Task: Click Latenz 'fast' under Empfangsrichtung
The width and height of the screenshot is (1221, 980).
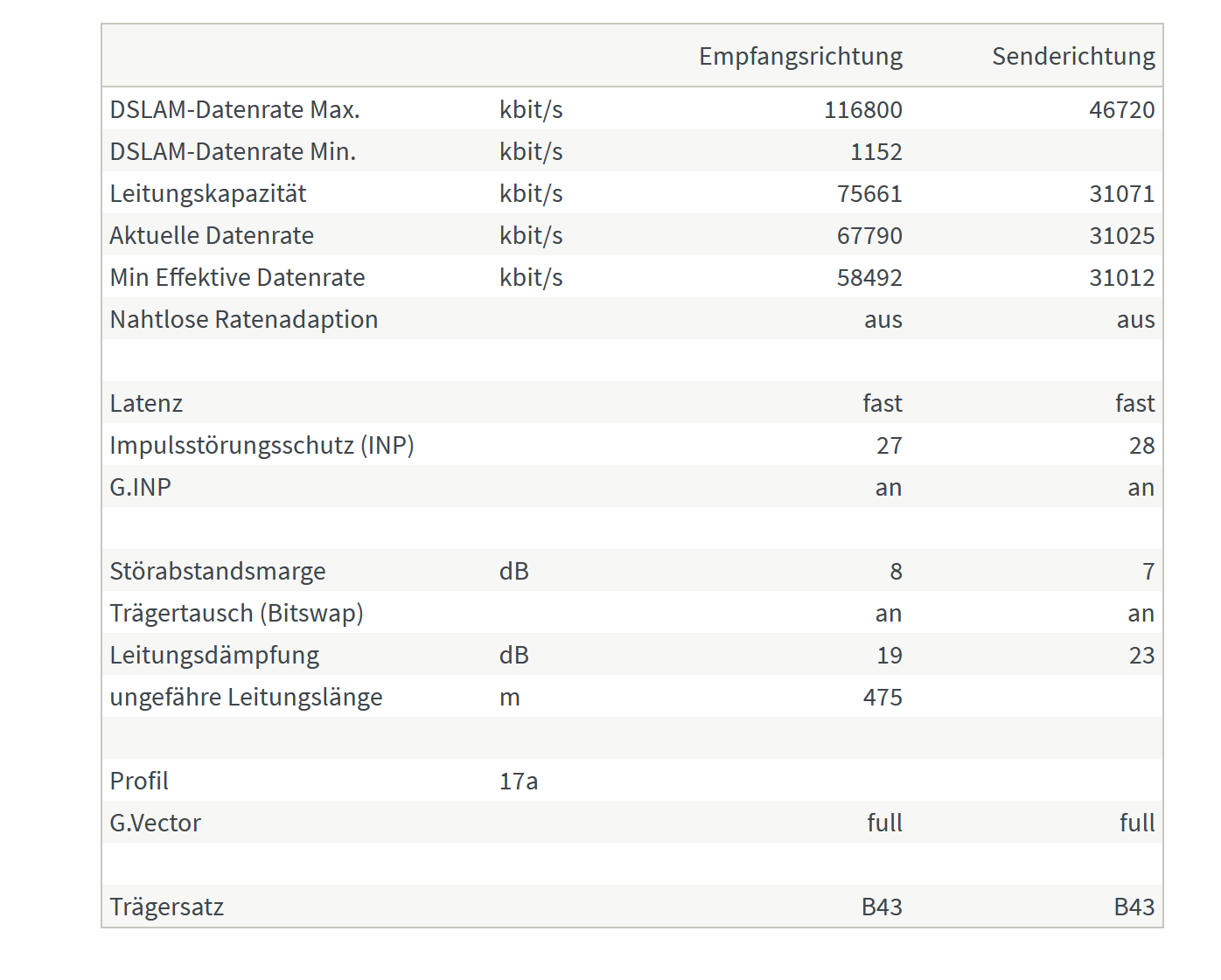Action: coord(882,403)
